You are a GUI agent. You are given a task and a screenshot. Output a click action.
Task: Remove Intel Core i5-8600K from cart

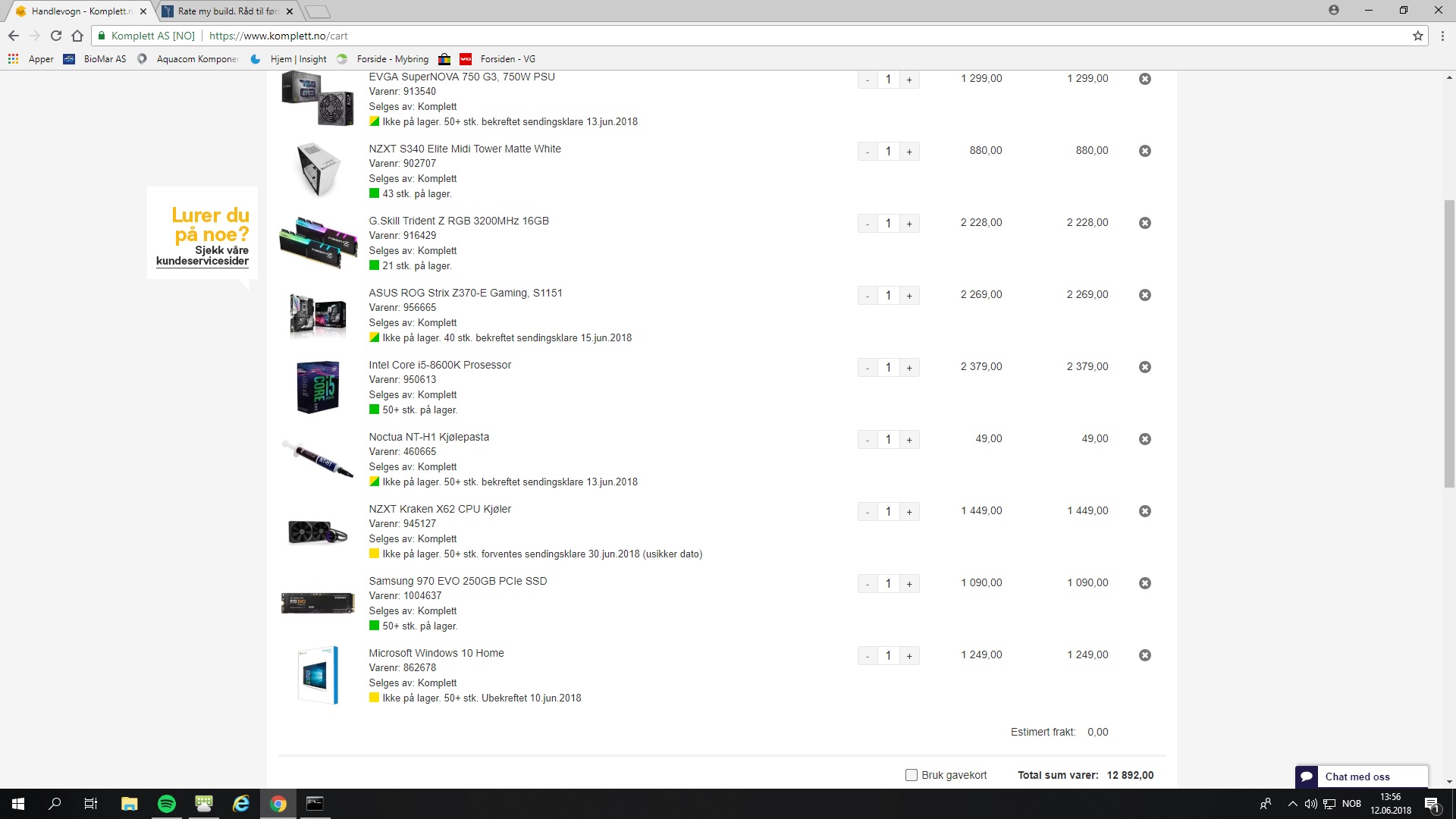[x=1145, y=367]
